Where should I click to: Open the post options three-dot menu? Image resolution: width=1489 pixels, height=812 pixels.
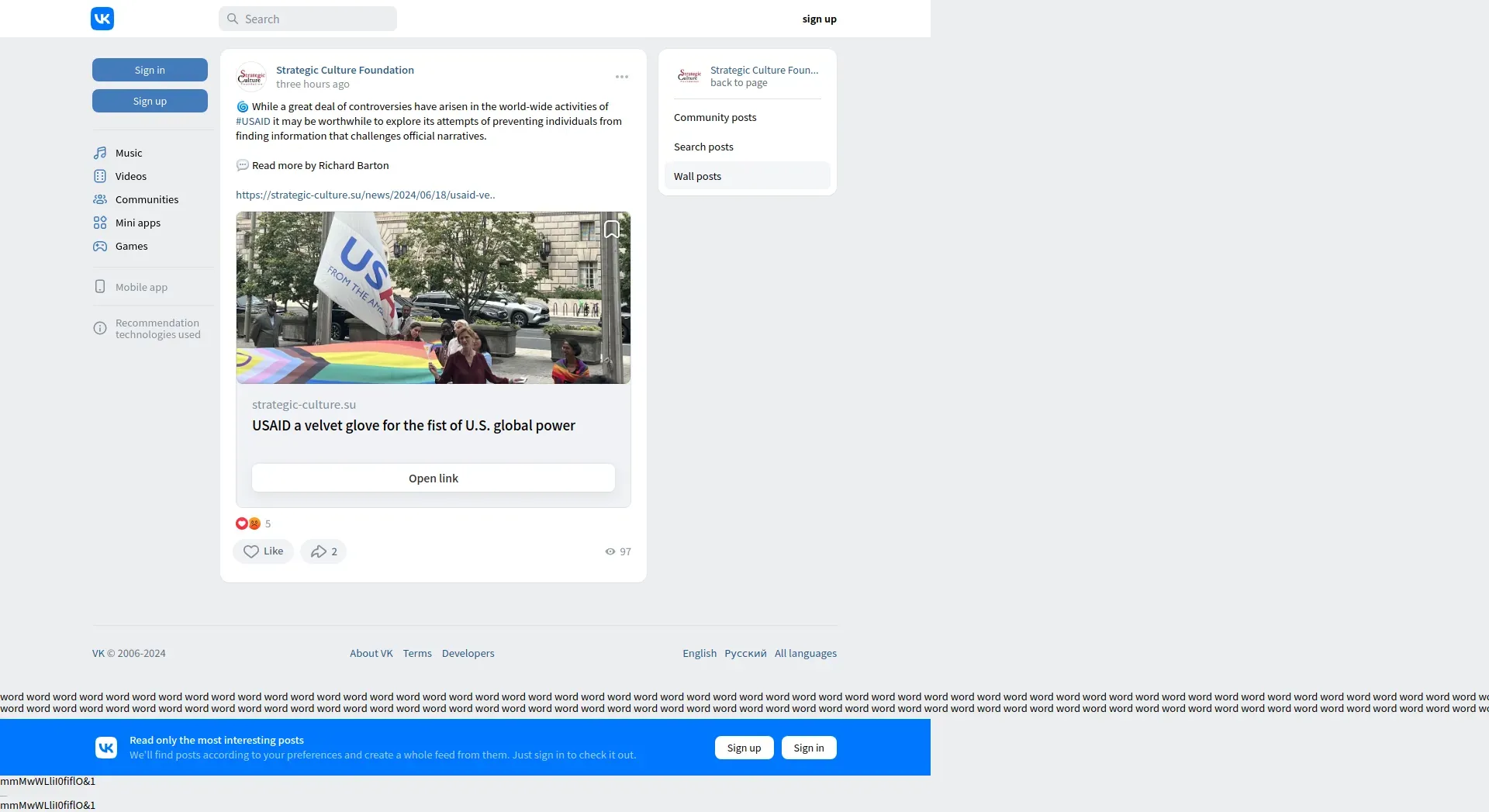point(622,77)
